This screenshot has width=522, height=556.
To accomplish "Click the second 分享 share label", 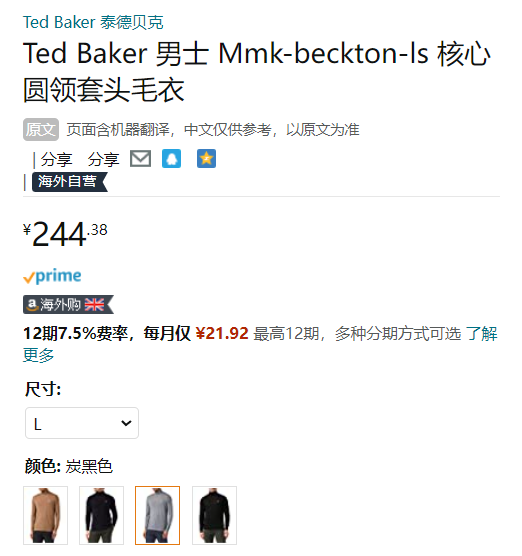I will pyautogui.click(x=103, y=159).
